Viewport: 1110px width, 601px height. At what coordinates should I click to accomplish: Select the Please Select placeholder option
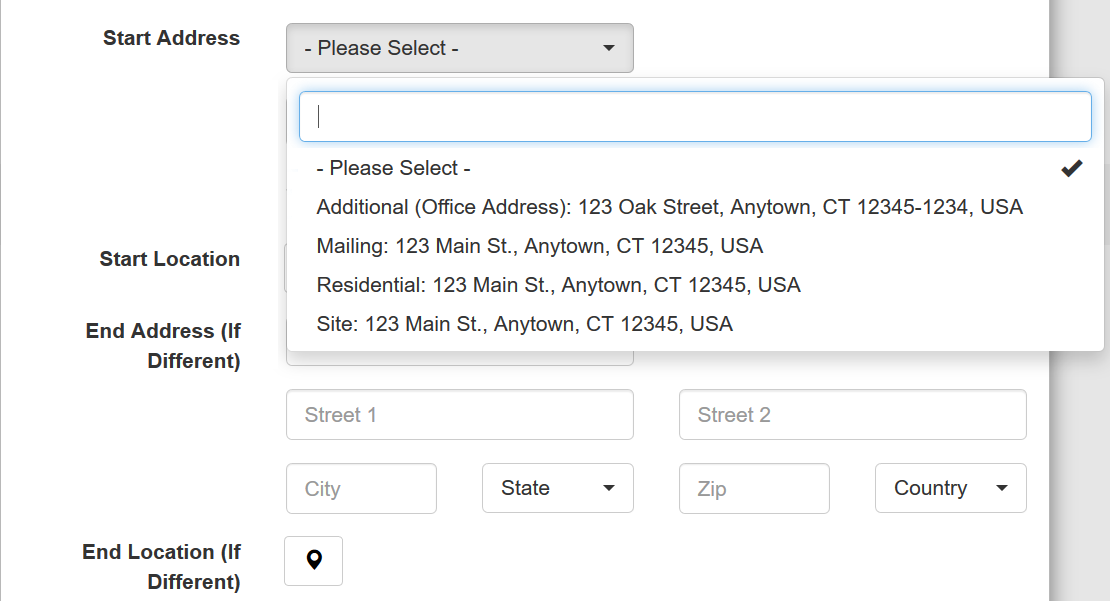(391, 168)
